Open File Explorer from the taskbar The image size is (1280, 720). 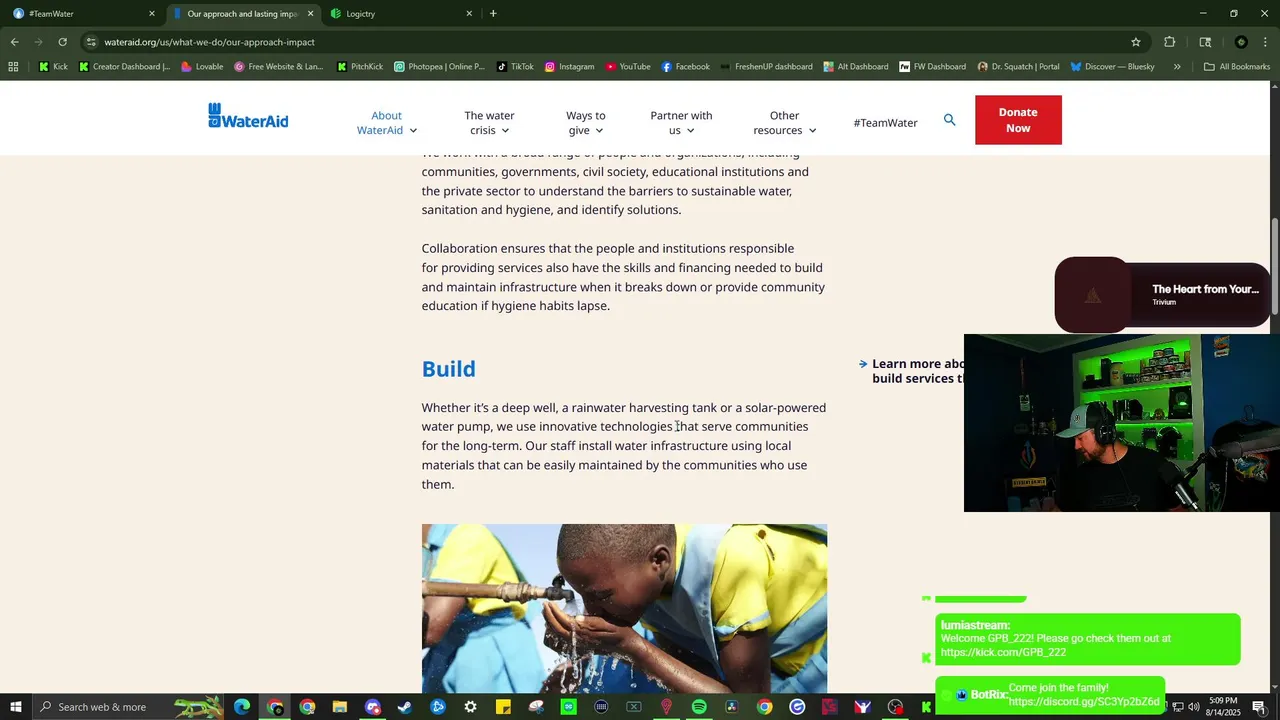point(339,707)
